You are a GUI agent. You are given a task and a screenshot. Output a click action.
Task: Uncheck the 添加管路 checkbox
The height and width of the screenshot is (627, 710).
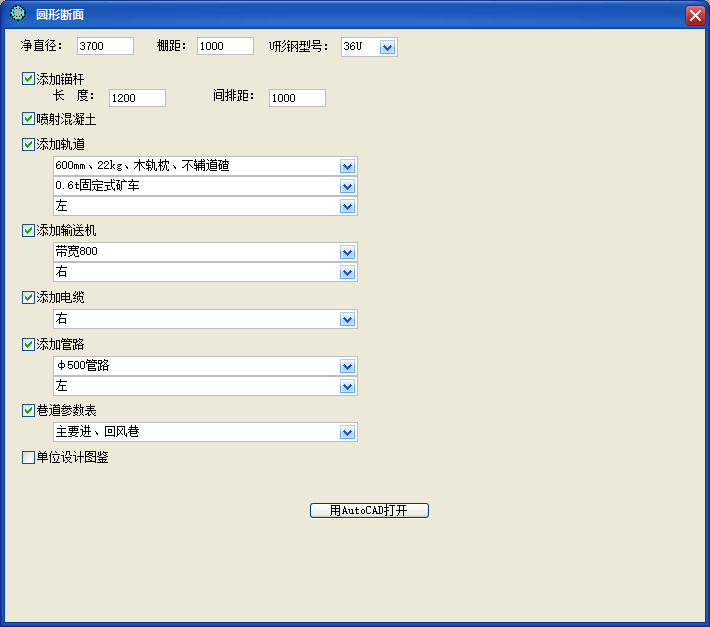28,344
